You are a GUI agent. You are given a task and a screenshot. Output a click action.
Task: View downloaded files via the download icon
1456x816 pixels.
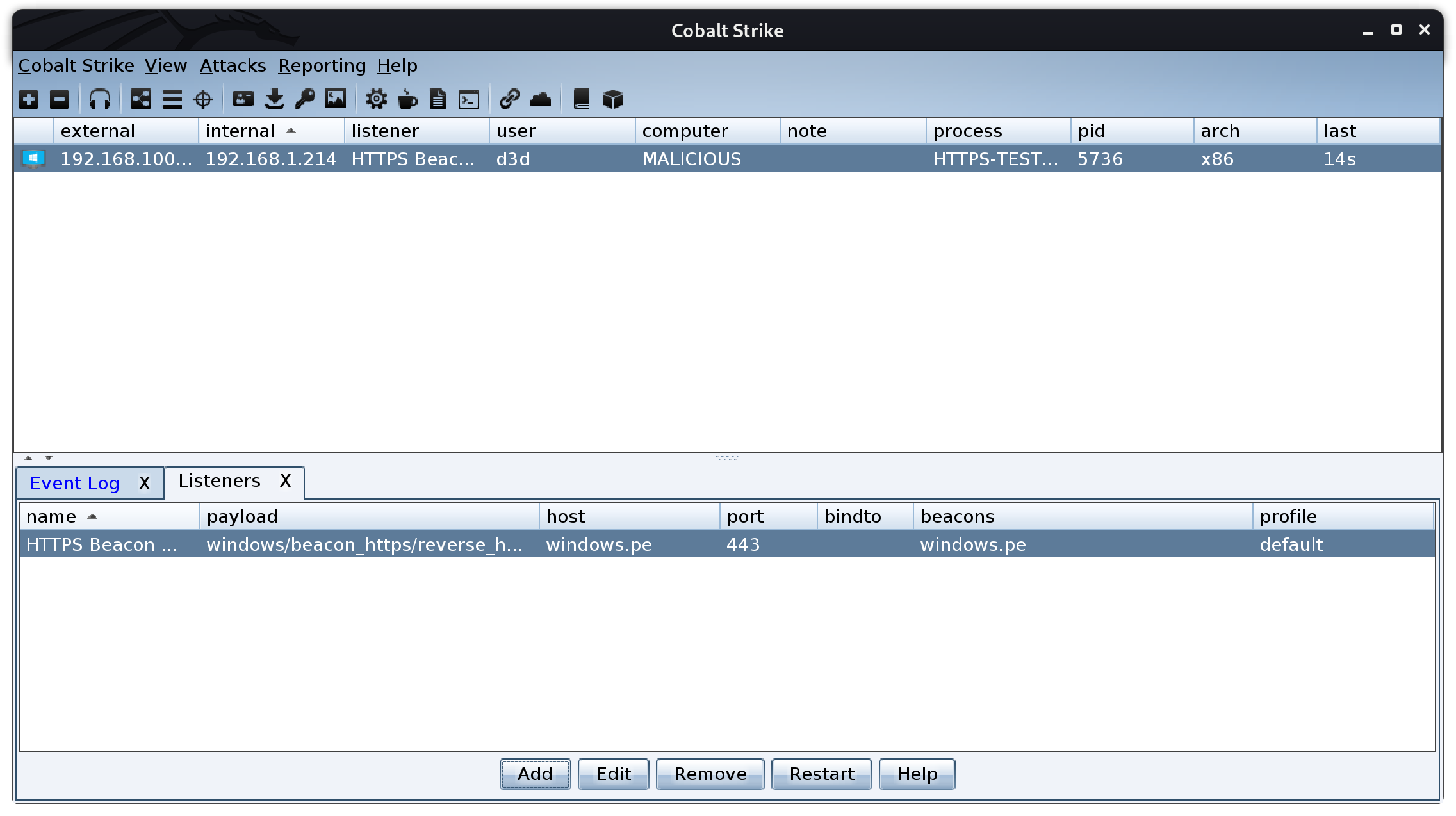[x=275, y=99]
